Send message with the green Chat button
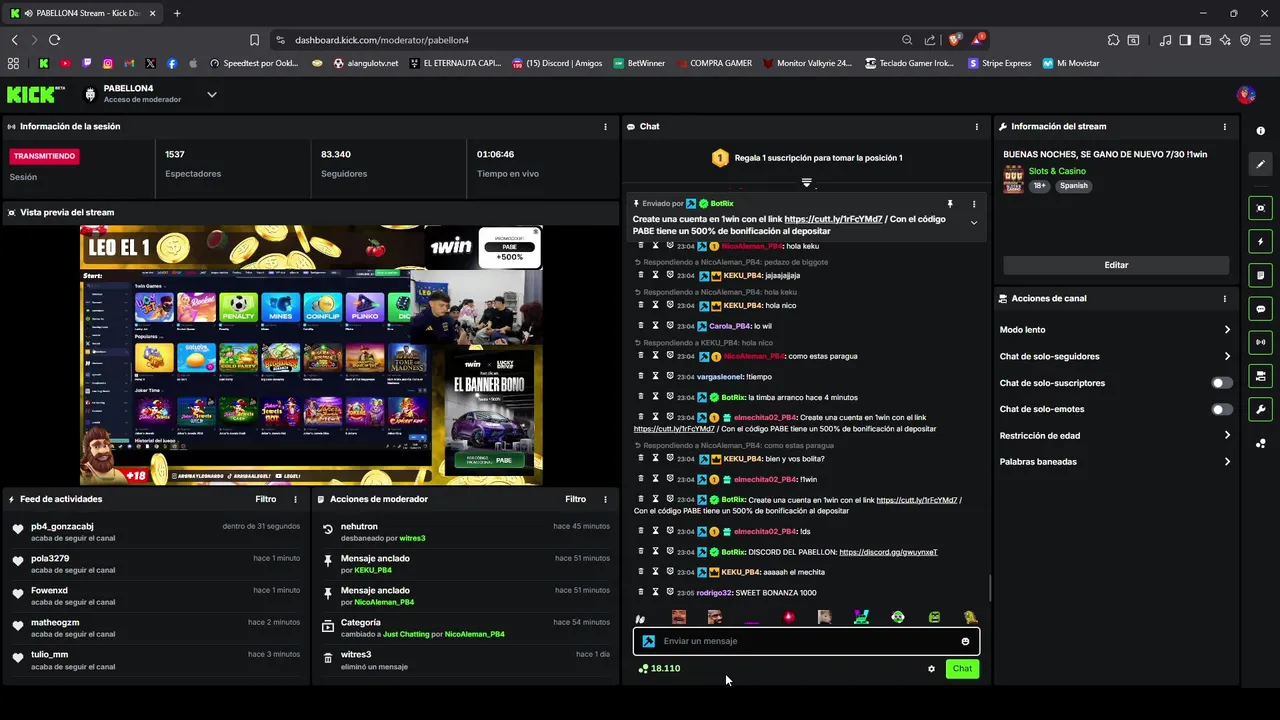The image size is (1280, 720). pyautogui.click(x=962, y=669)
